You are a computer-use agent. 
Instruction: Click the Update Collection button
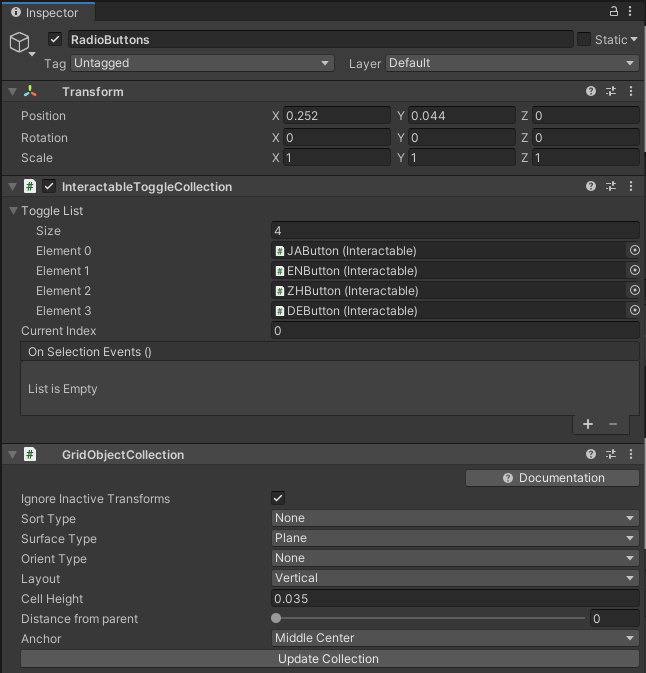click(330, 659)
